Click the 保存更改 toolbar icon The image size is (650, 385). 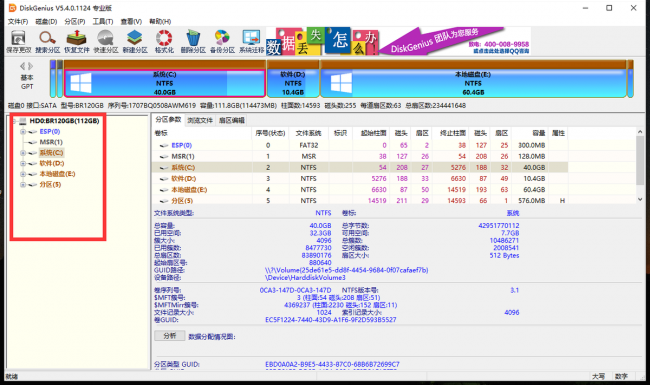click(x=18, y=41)
